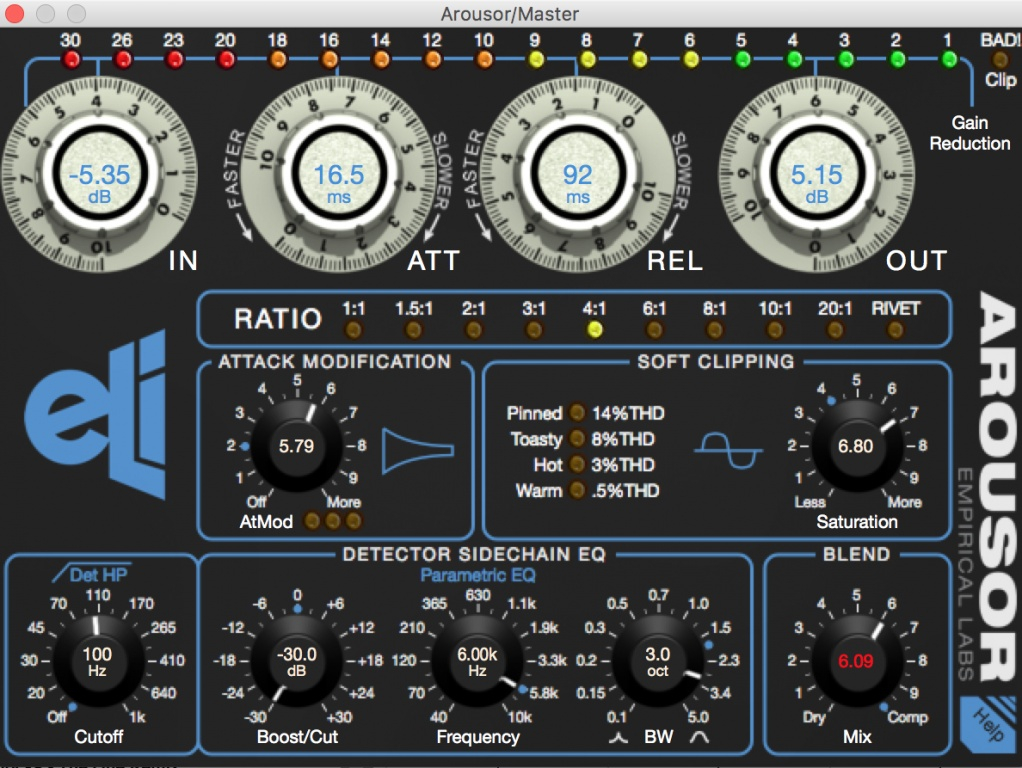Screen dimensions: 1022x768
Task: Select the 20:1 ratio LED
Action: 835,330
